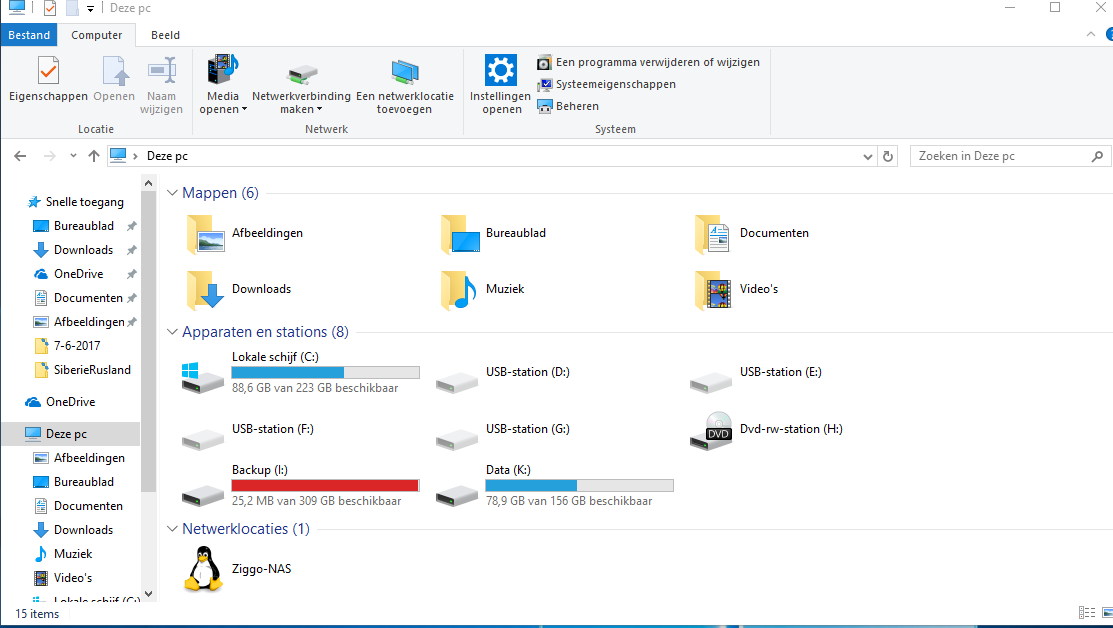The image size is (1113, 628).
Task: Click the Media openen icon
Action: (223, 70)
